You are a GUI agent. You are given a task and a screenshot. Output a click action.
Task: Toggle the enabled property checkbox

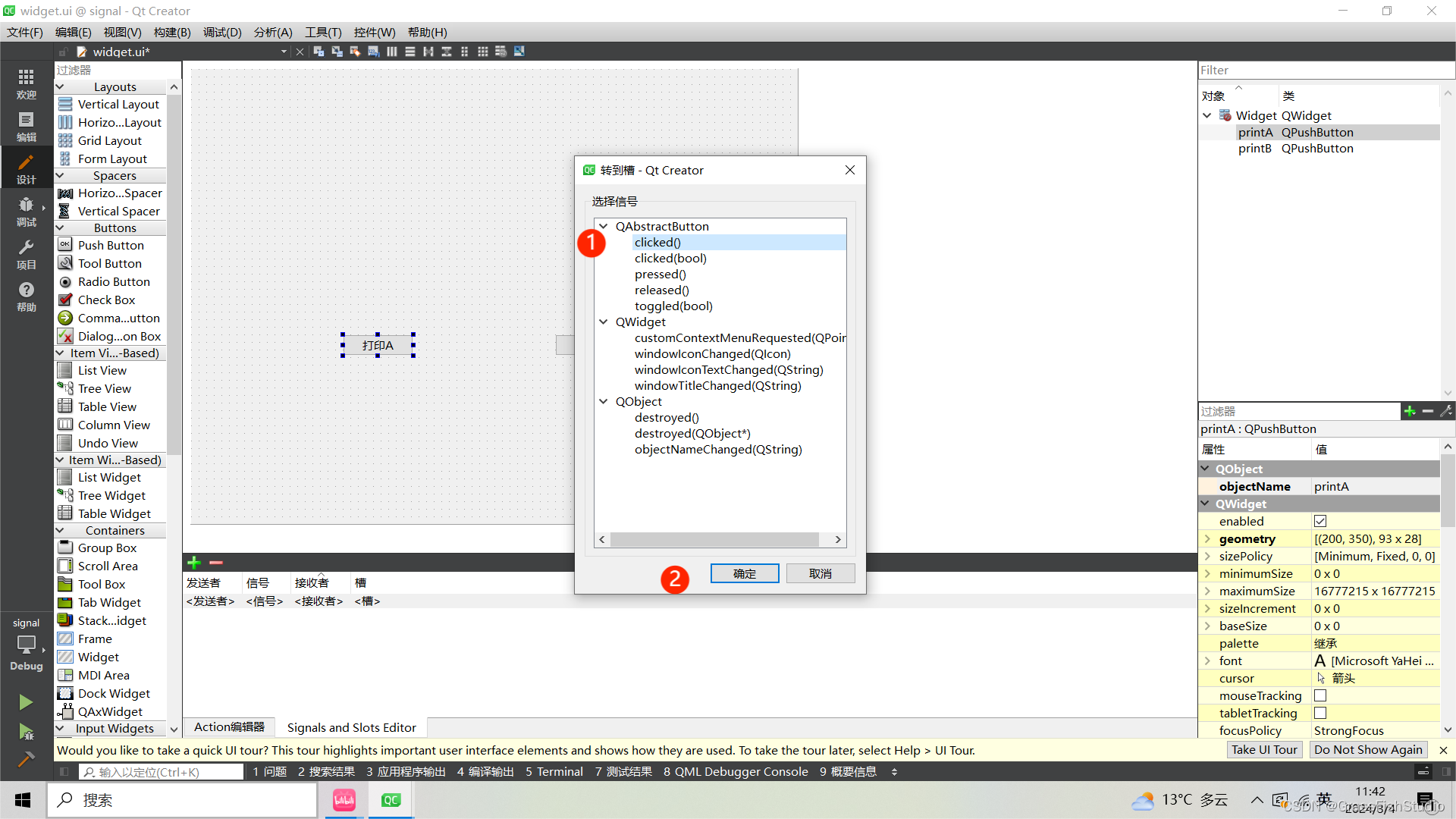pos(1320,521)
